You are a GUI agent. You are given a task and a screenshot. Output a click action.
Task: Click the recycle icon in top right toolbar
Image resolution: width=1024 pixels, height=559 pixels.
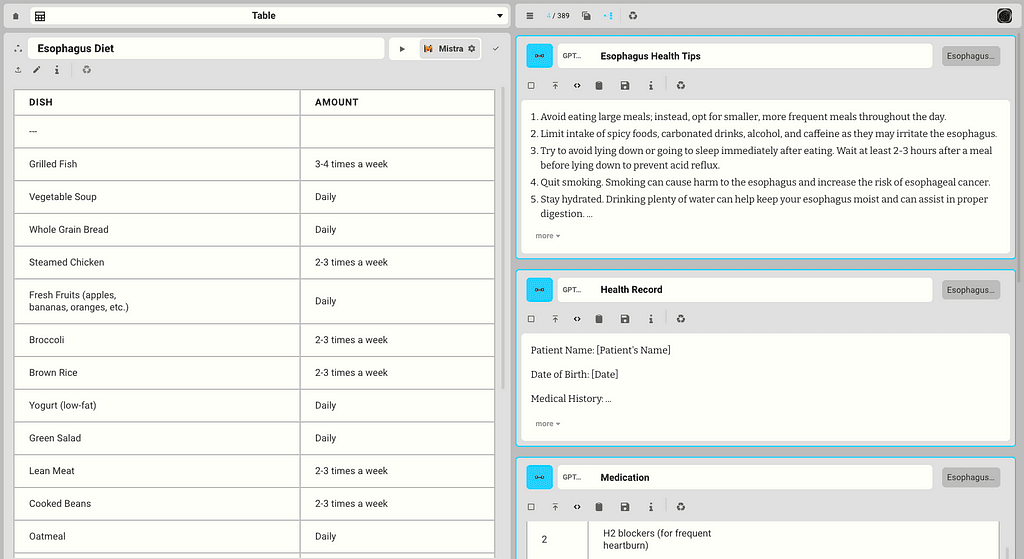(633, 16)
